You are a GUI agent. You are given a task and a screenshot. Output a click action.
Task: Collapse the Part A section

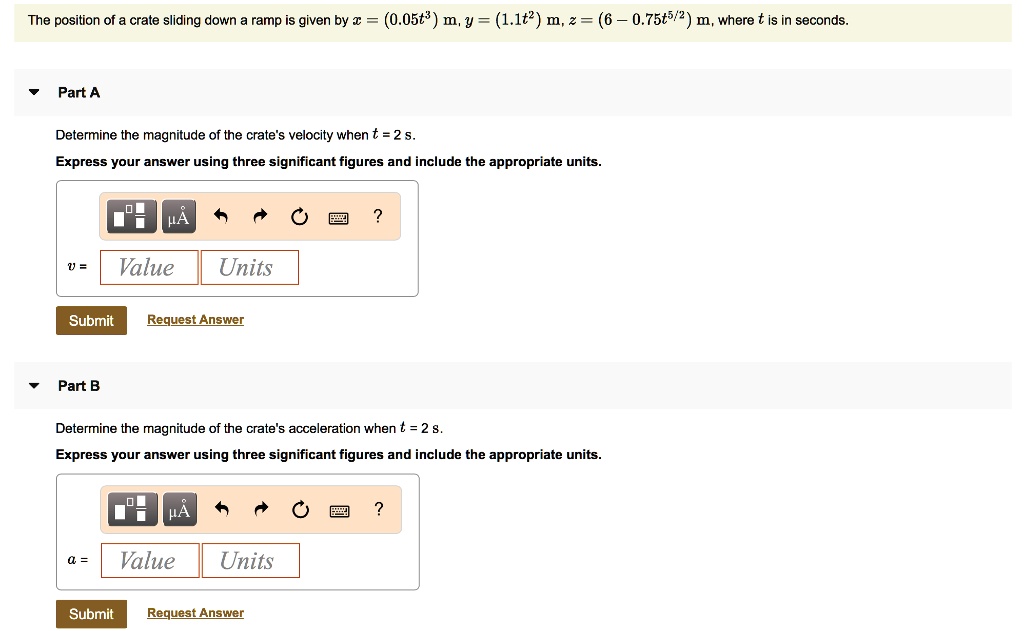click(33, 92)
